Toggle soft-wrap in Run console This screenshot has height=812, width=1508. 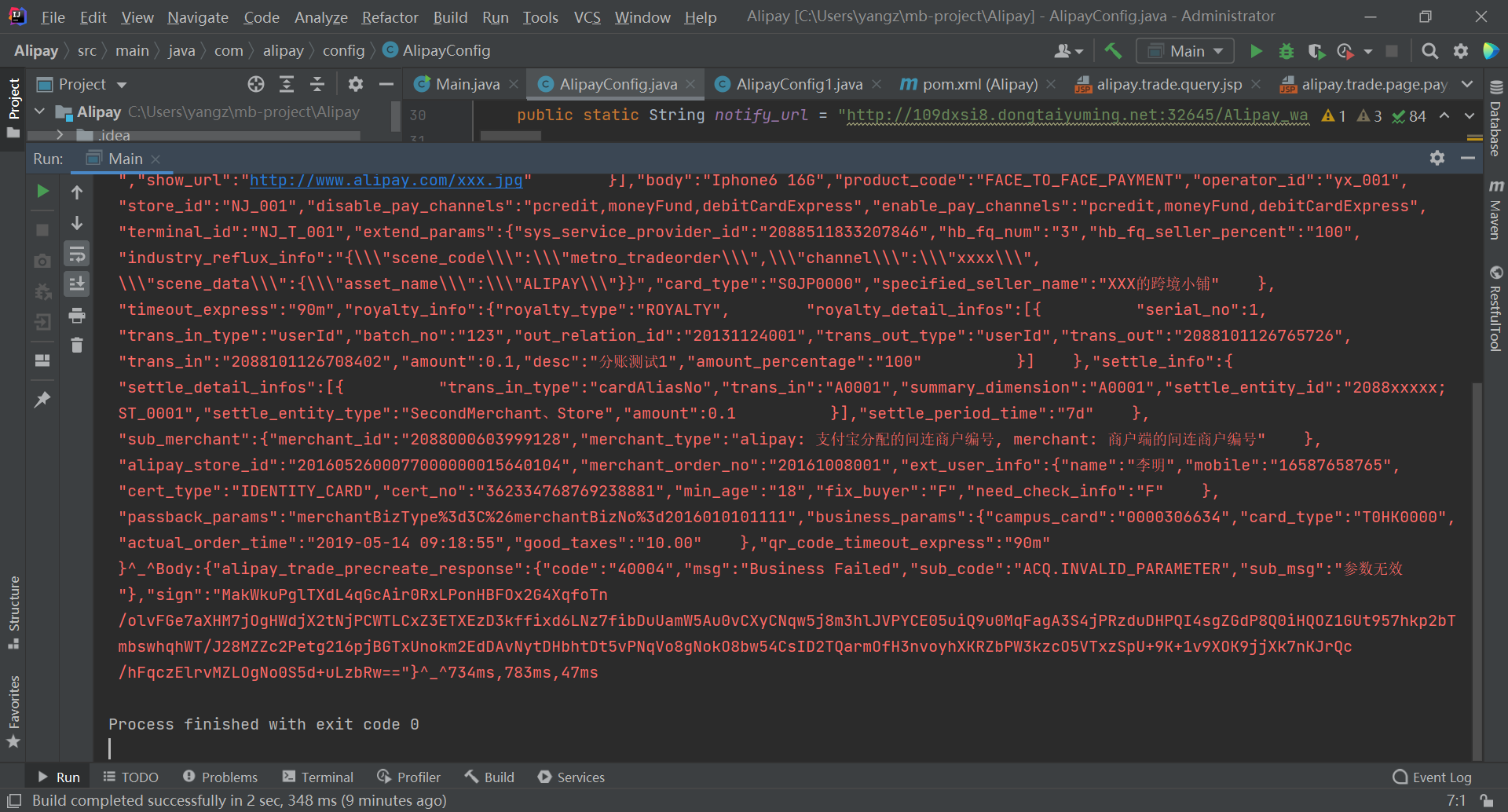point(77,254)
